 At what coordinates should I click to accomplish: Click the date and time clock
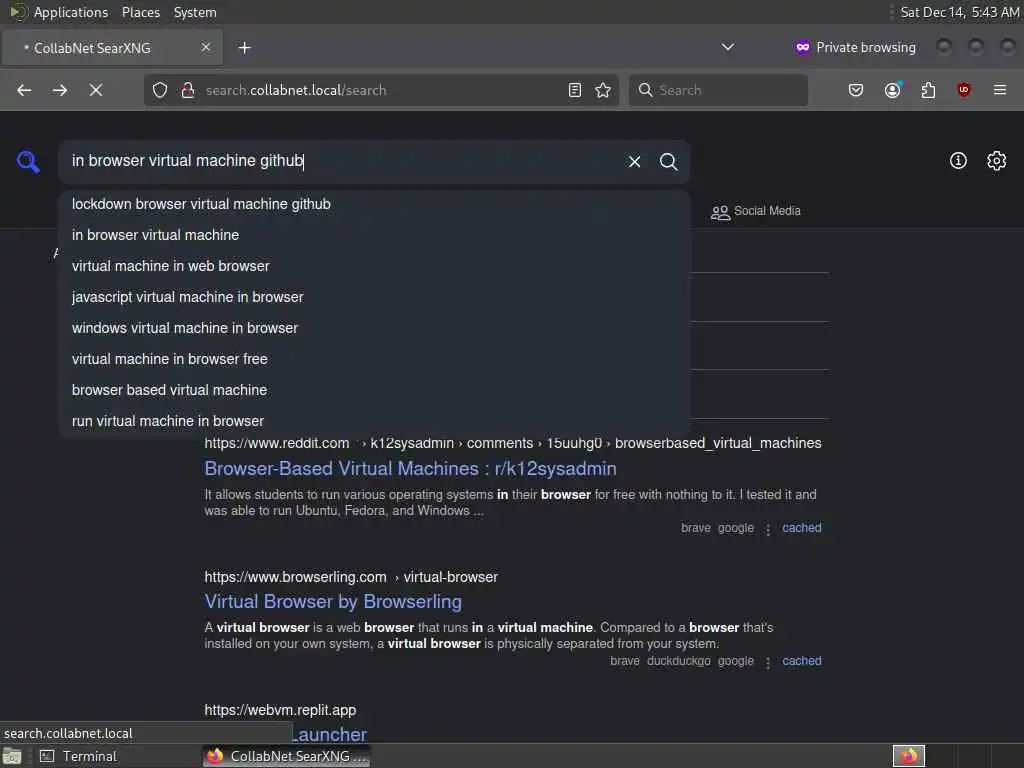(x=959, y=12)
